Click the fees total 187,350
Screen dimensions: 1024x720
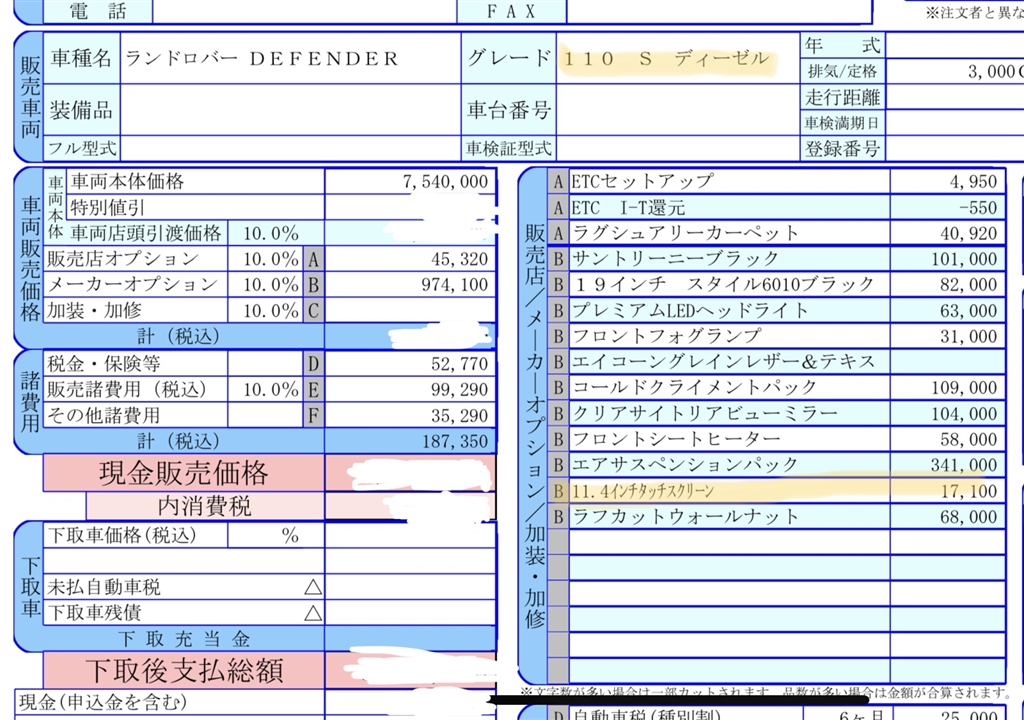[455, 442]
